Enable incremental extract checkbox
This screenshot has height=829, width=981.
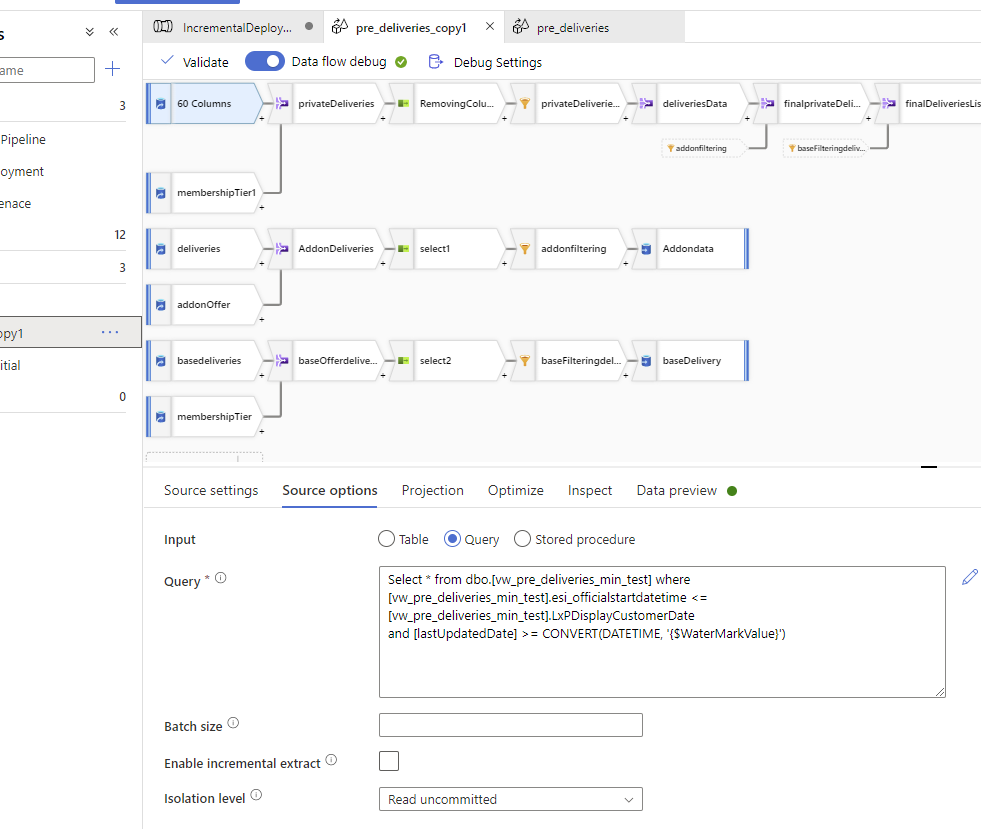coord(388,760)
